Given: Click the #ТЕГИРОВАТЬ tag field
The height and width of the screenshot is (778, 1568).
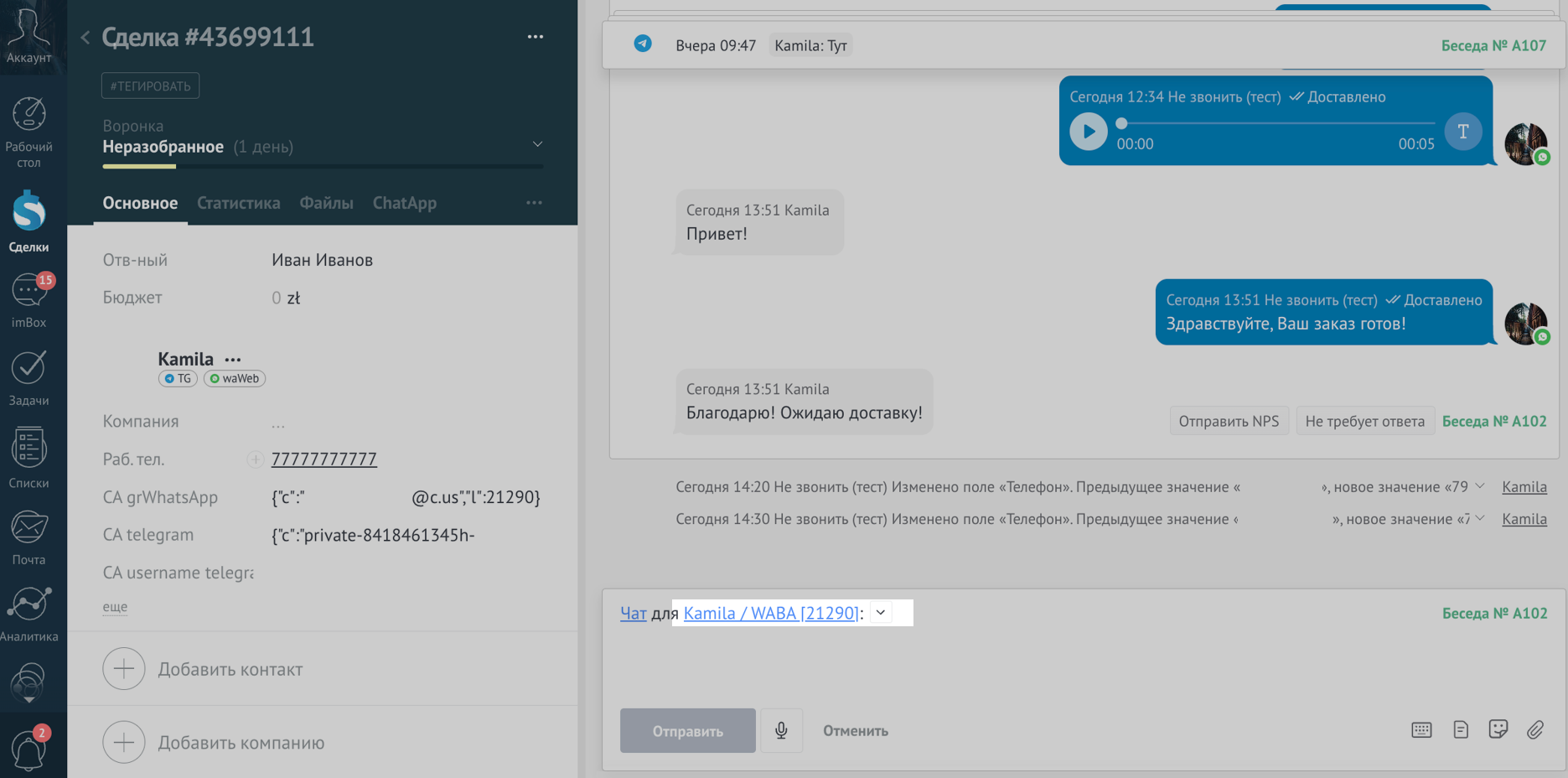Looking at the screenshot, I should 151,86.
